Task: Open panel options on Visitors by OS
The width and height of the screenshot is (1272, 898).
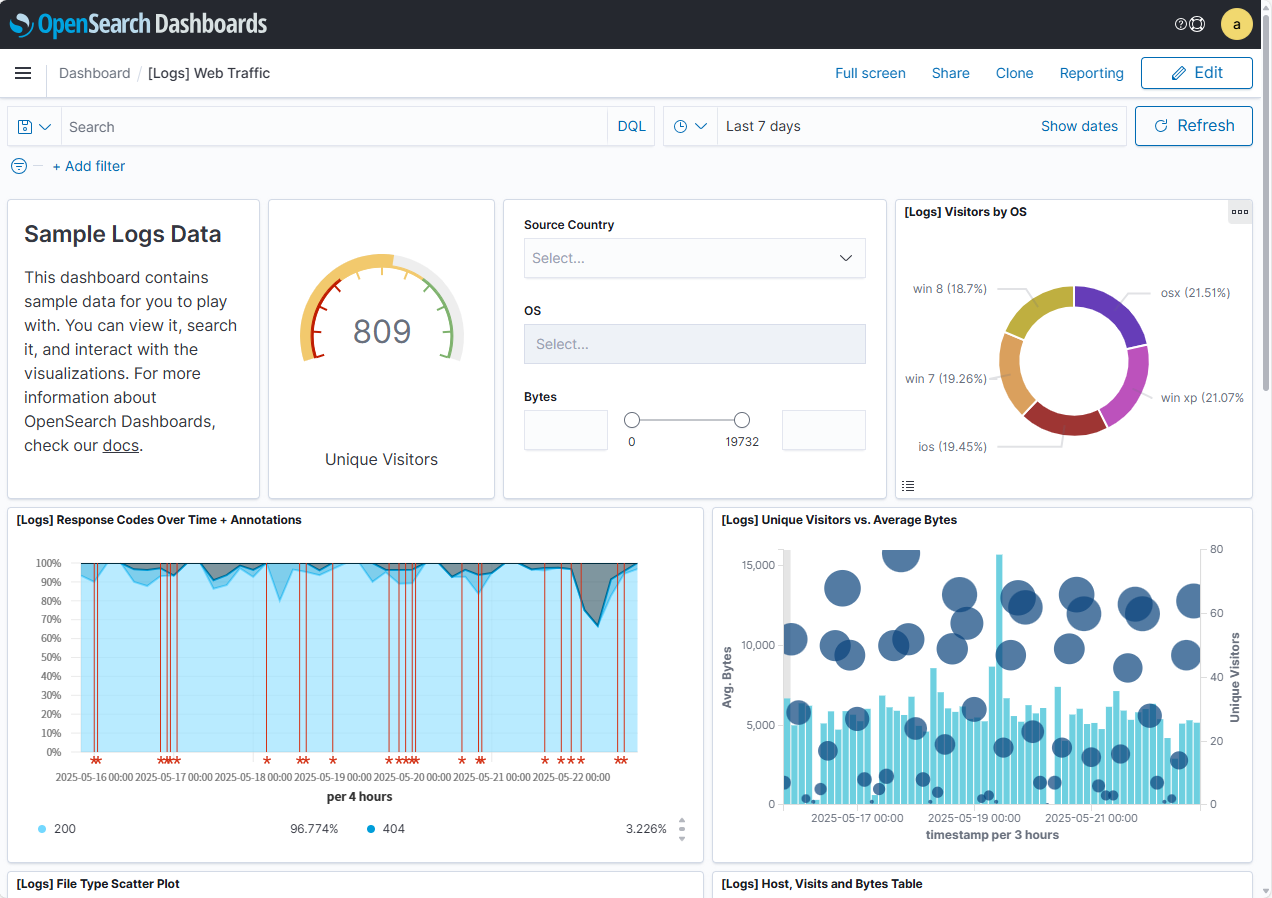Action: (x=1240, y=211)
